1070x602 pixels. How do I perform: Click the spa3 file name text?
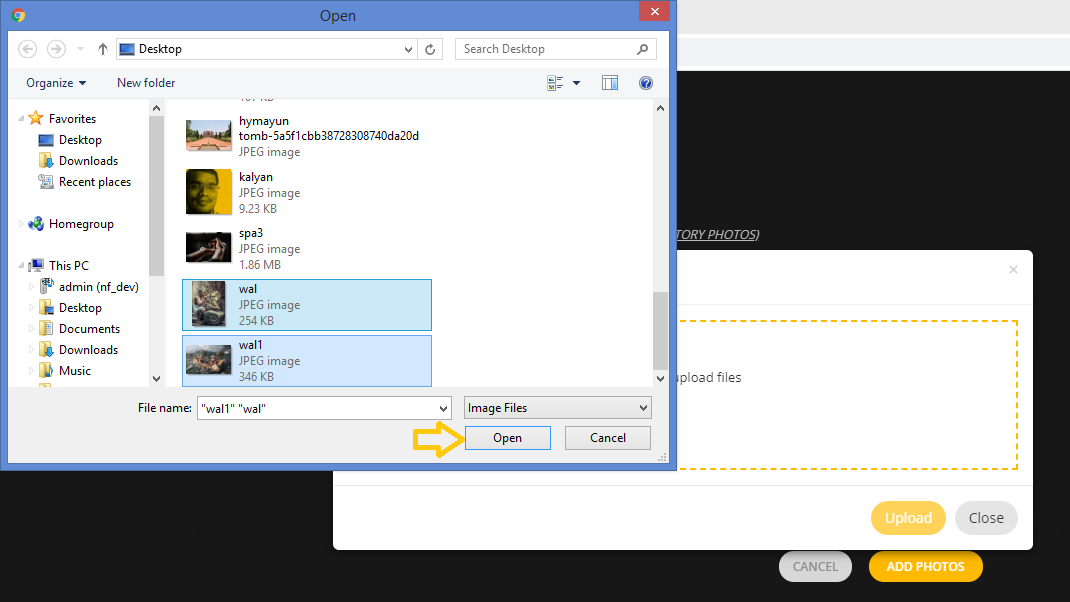coord(250,233)
